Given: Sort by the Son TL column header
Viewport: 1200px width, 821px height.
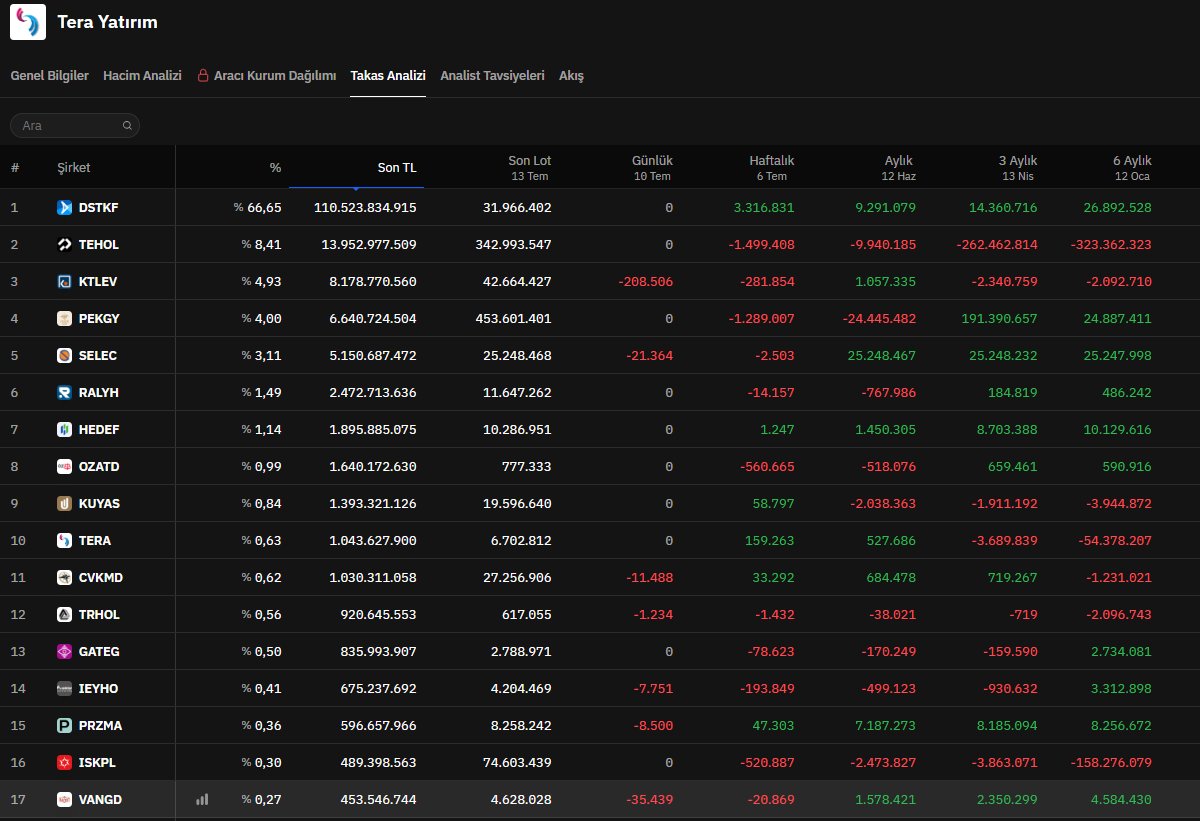Looking at the screenshot, I should (x=397, y=168).
